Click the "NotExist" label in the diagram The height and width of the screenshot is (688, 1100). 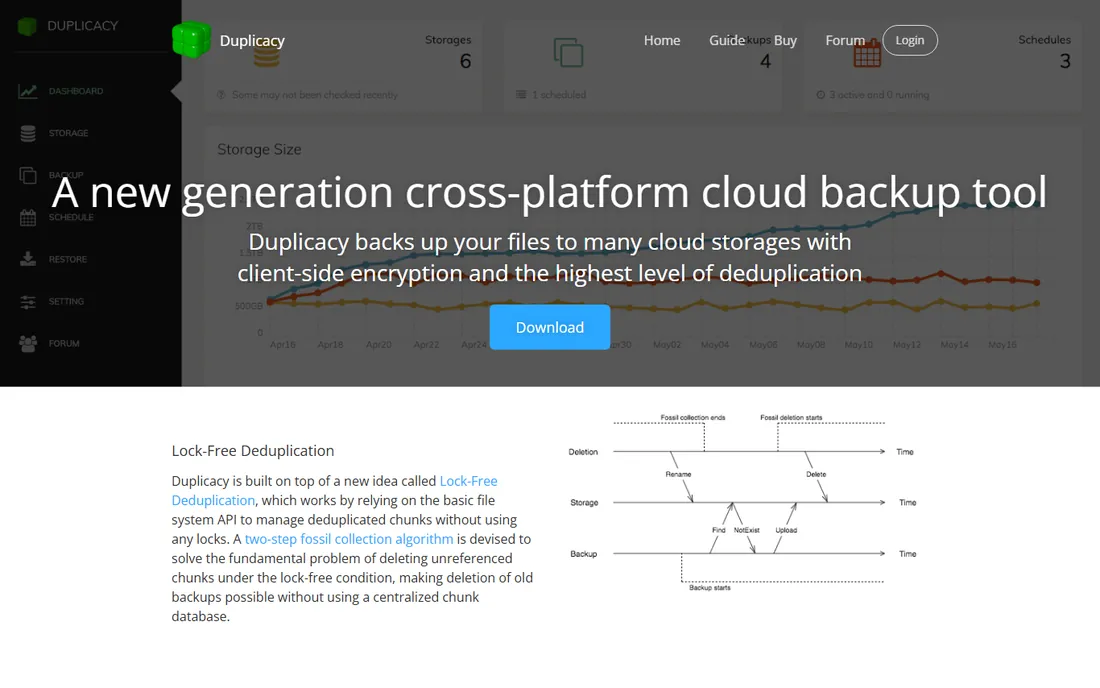[746, 530]
